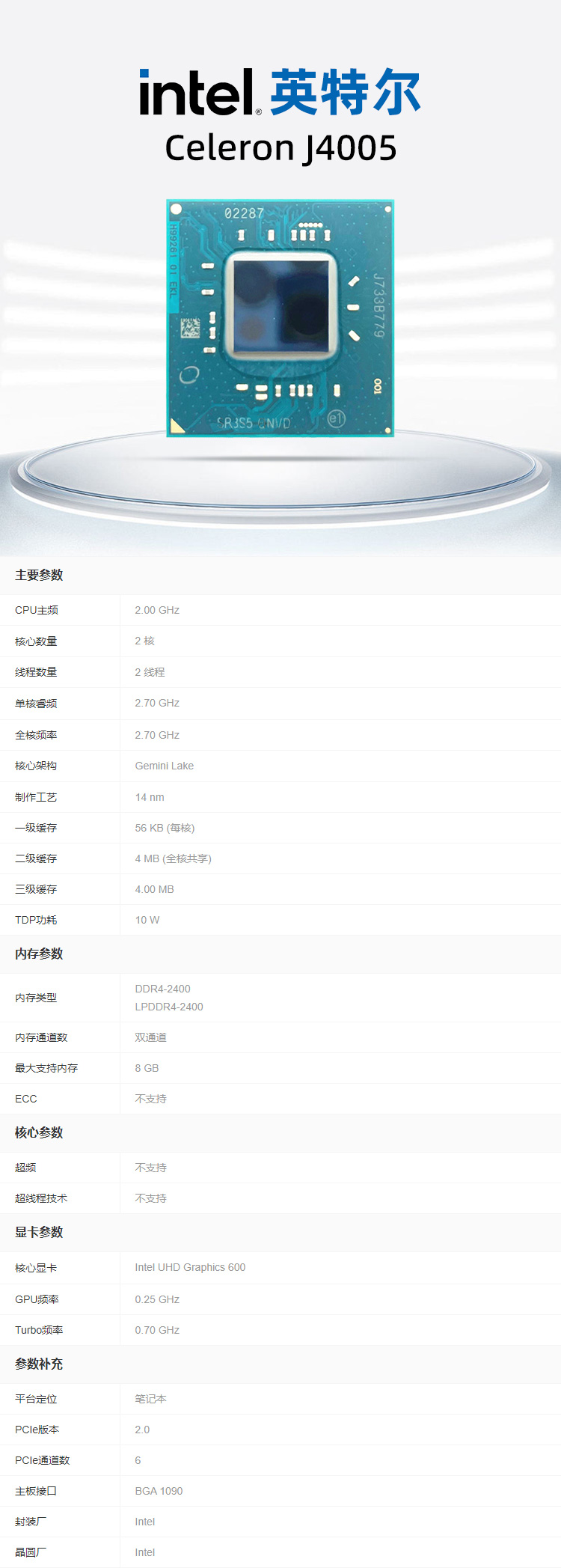Select the 2.0 PCIe version value

(142, 1430)
